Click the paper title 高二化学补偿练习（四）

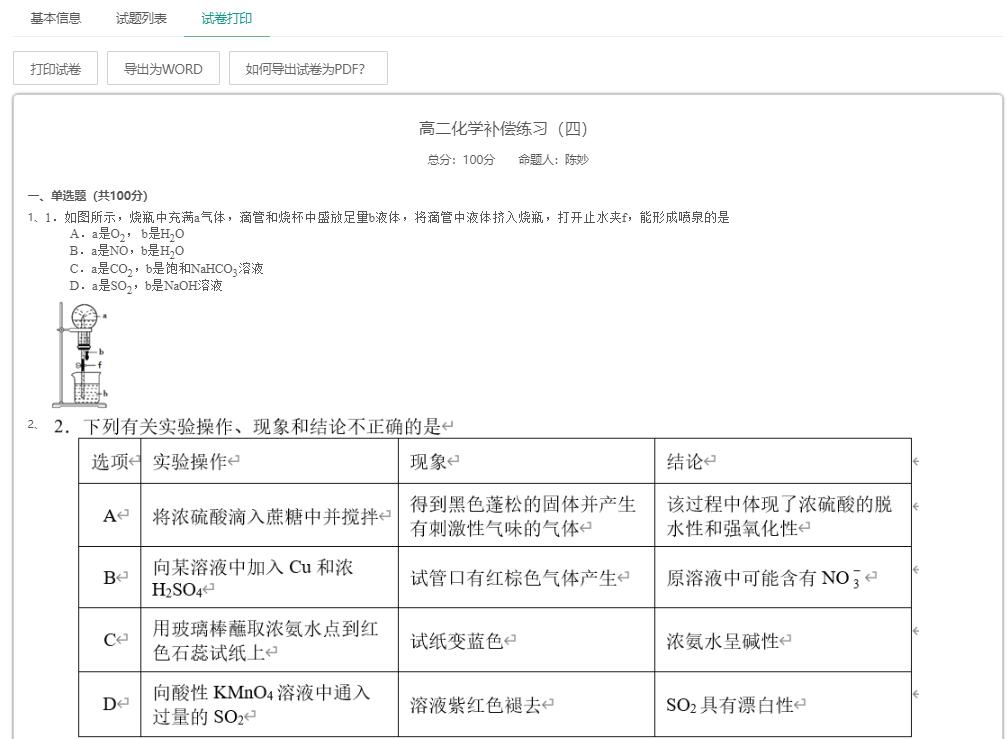[503, 129]
